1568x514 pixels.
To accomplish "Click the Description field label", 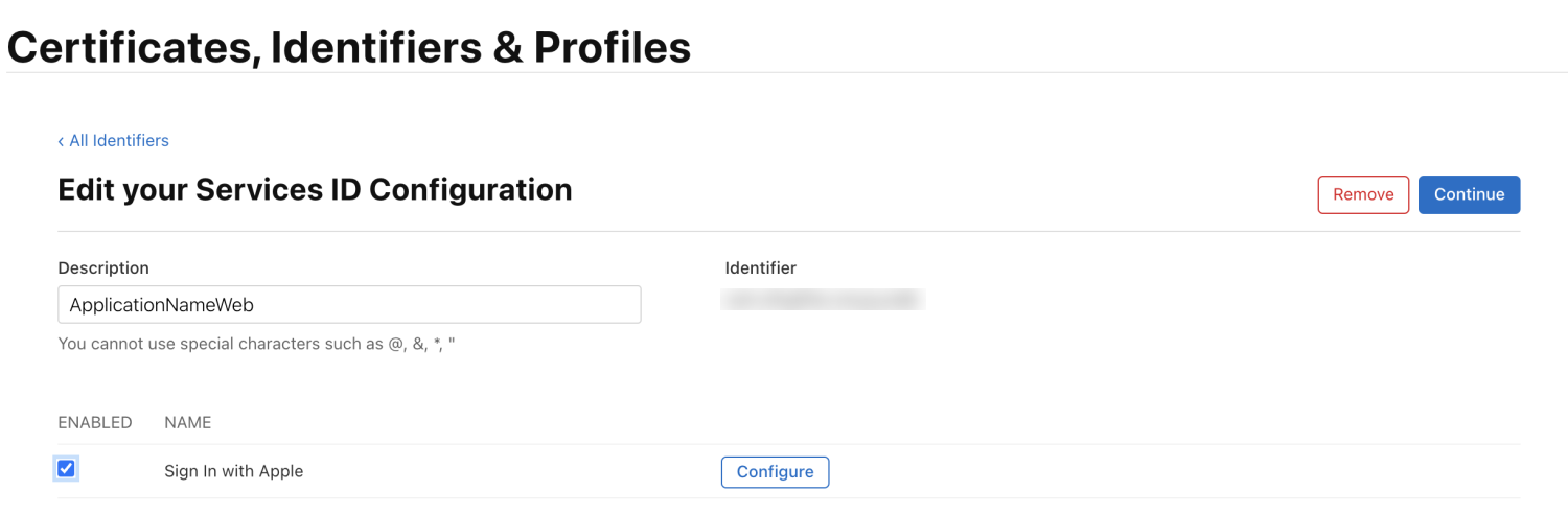I will (103, 268).
